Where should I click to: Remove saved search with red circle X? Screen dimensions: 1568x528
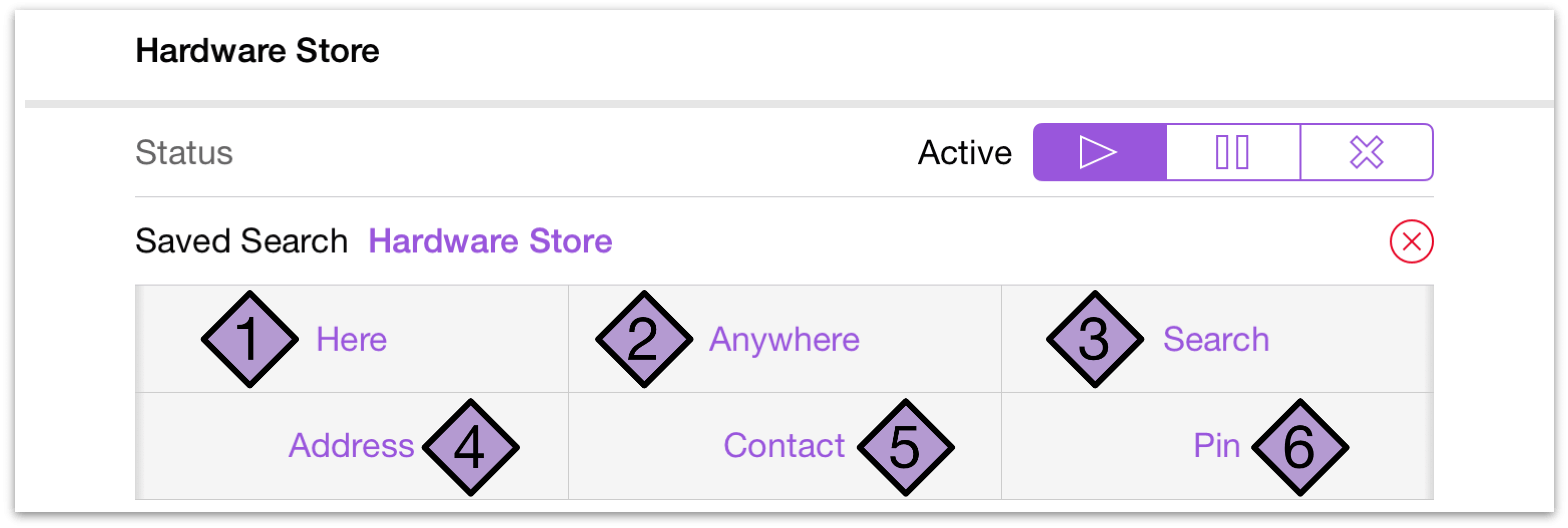pos(1411,242)
